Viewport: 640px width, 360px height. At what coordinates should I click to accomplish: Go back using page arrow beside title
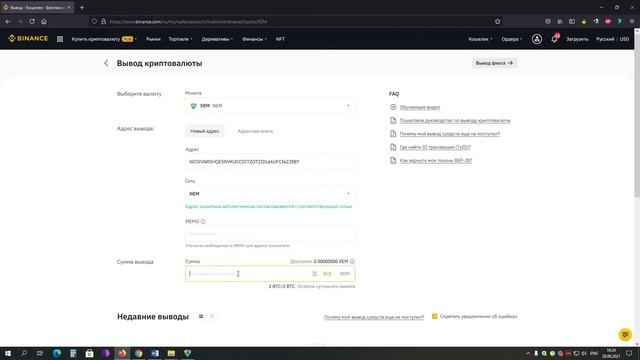pyautogui.click(x=106, y=63)
